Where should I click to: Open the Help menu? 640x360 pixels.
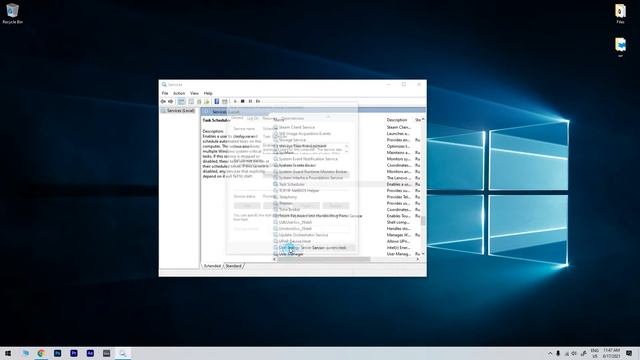(x=208, y=93)
